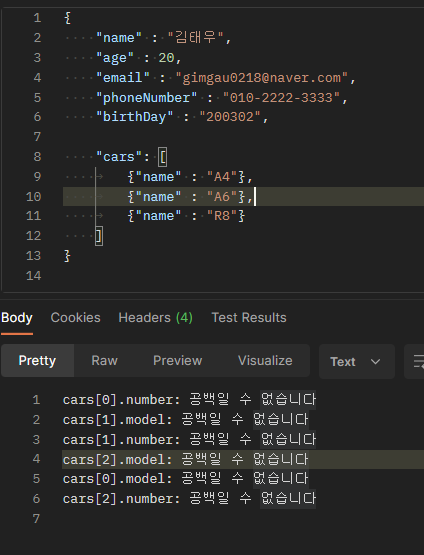
Task: Select the Raw view mode
Action: (x=104, y=360)
